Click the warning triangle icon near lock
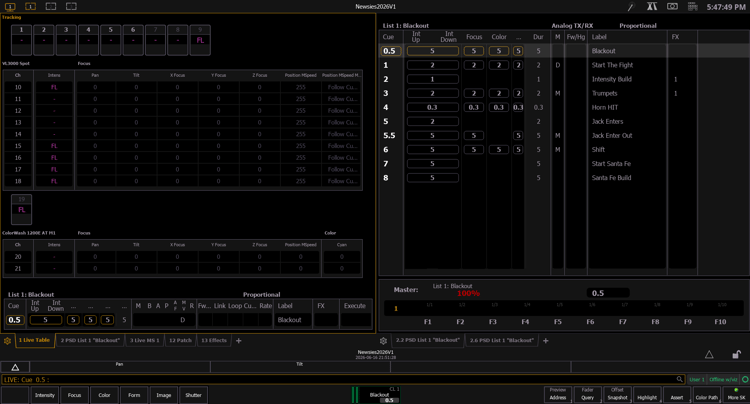The image size is (750, 404). 709,354
